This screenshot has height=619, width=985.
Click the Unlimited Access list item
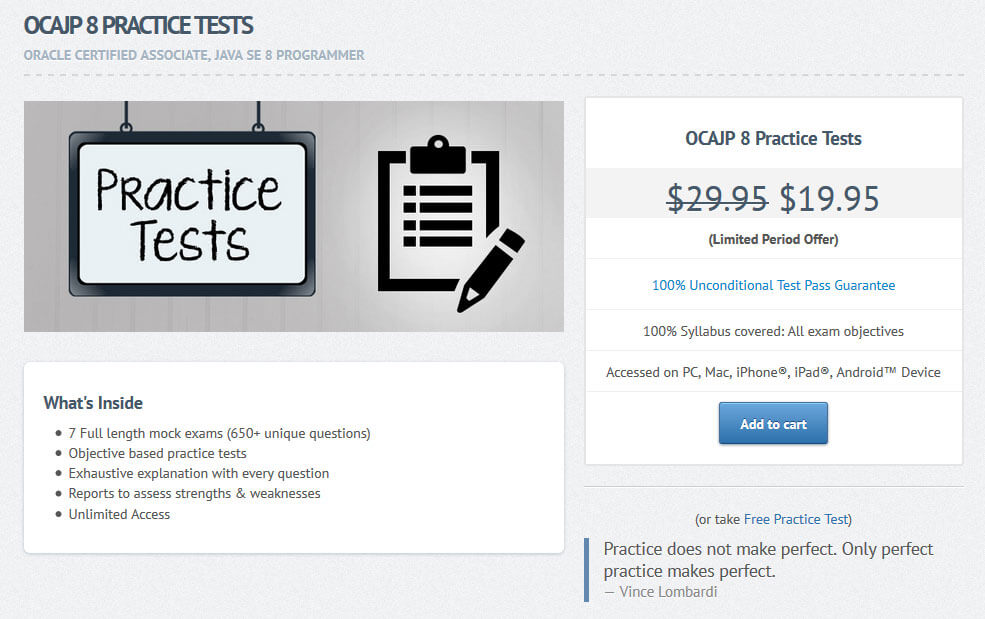(119, 514)
